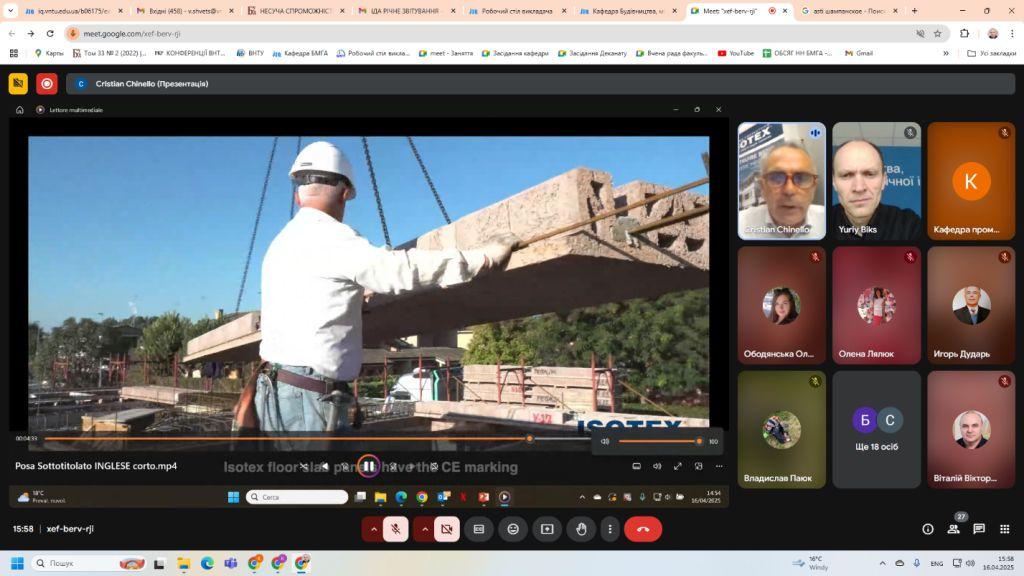Open the emoji reactions button

click(513, 529)
